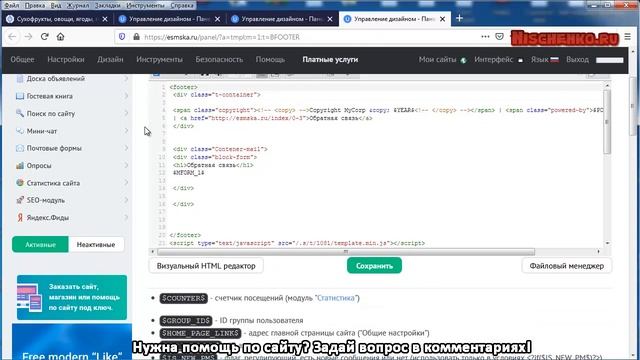Close the second Управление дизайном tab
This screenshot has width=640, height=360.
pos(330,19)
